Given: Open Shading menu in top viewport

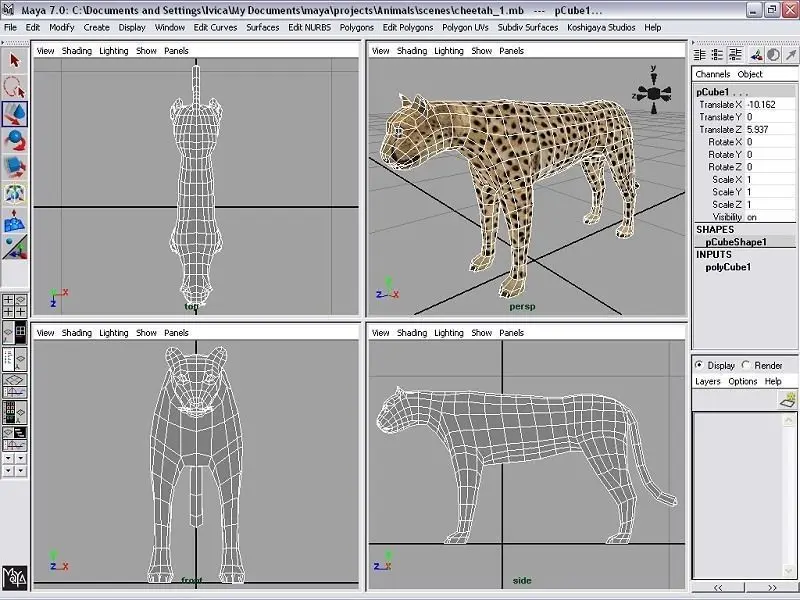Looking at the screenshot, I should (77, 51).
